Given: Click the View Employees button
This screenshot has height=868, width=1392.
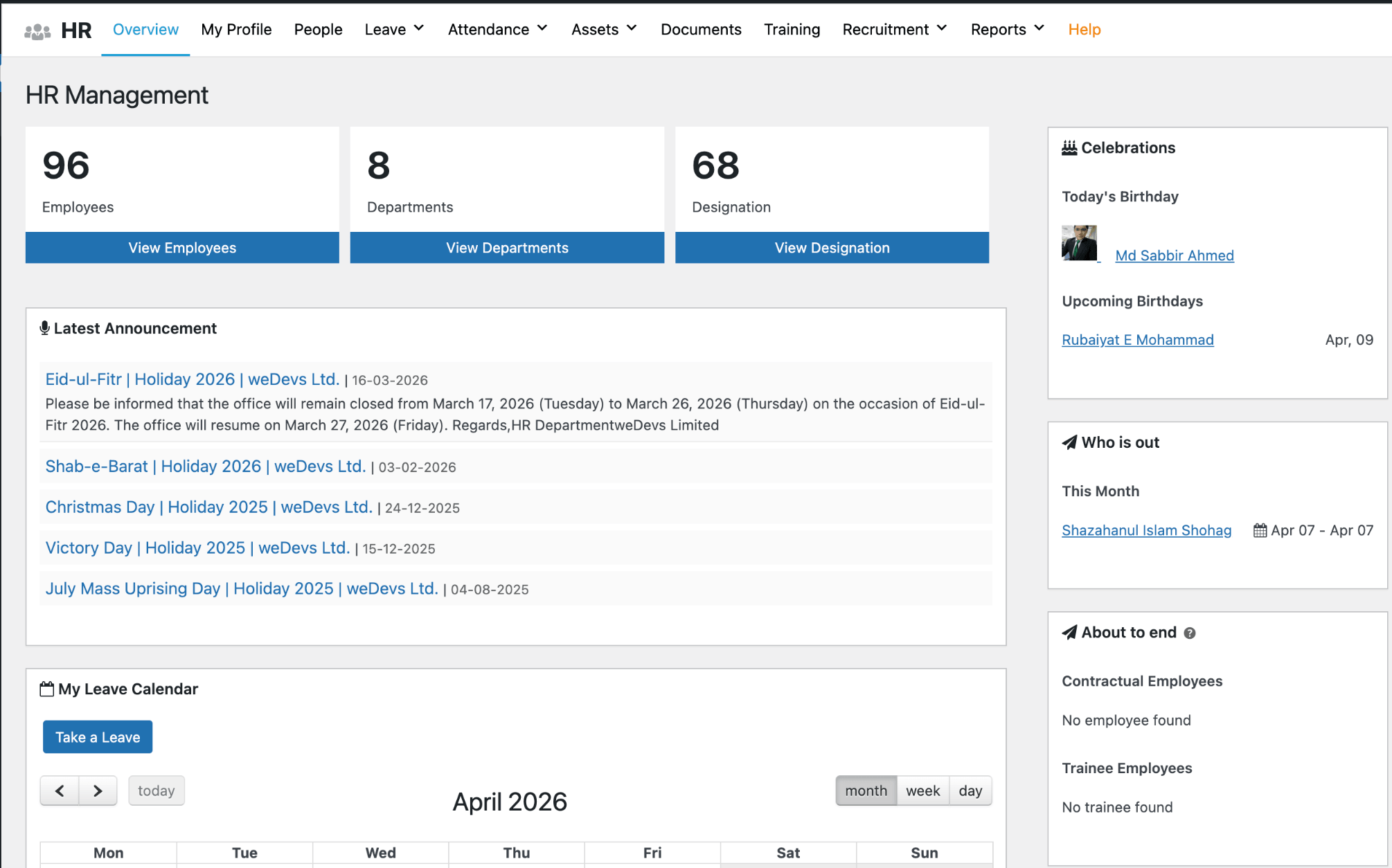Looking at the screenshot, I should pyautogui.click(x=182, y=247).
